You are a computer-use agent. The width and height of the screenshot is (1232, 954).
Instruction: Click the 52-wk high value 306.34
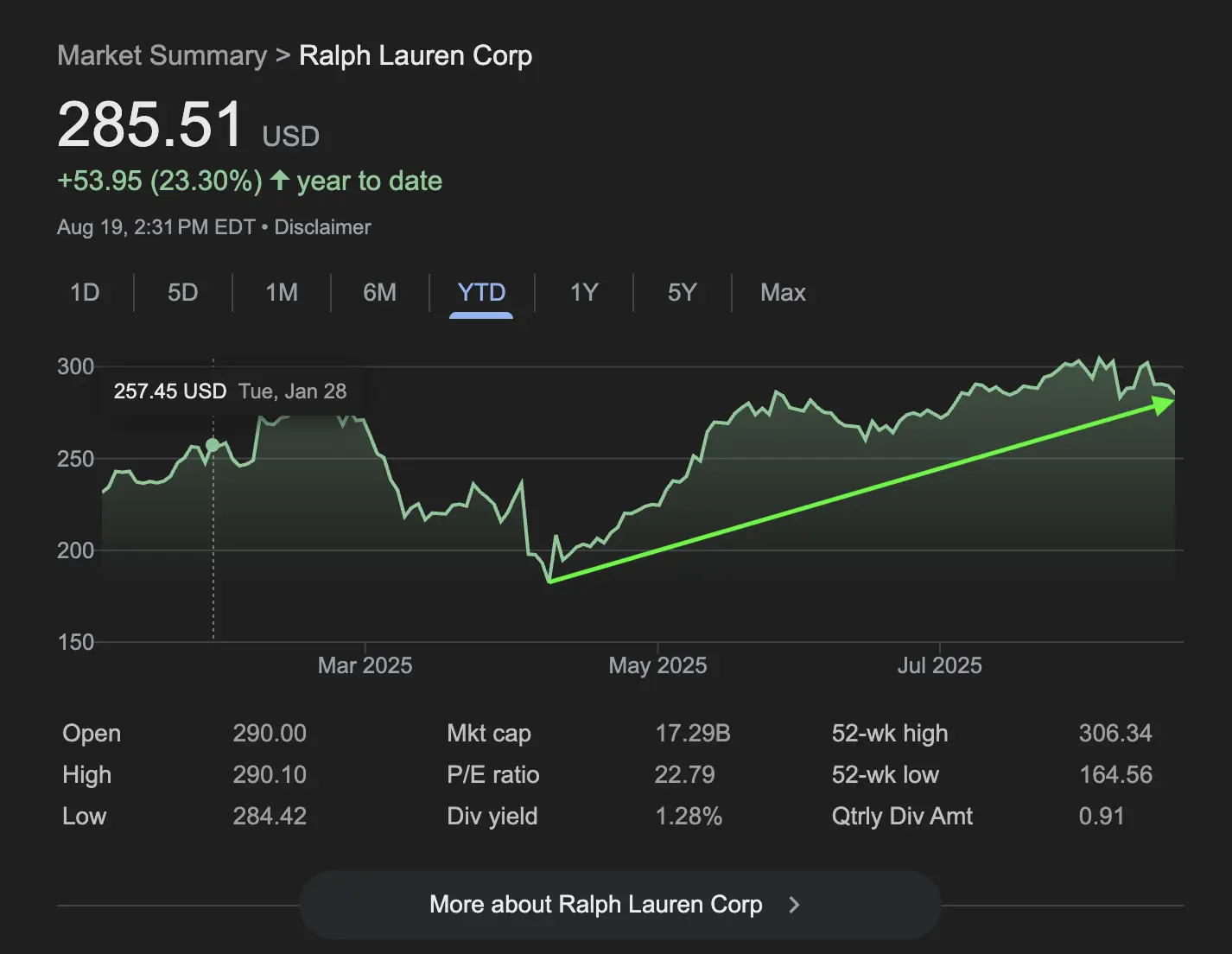click(1115, 734)
